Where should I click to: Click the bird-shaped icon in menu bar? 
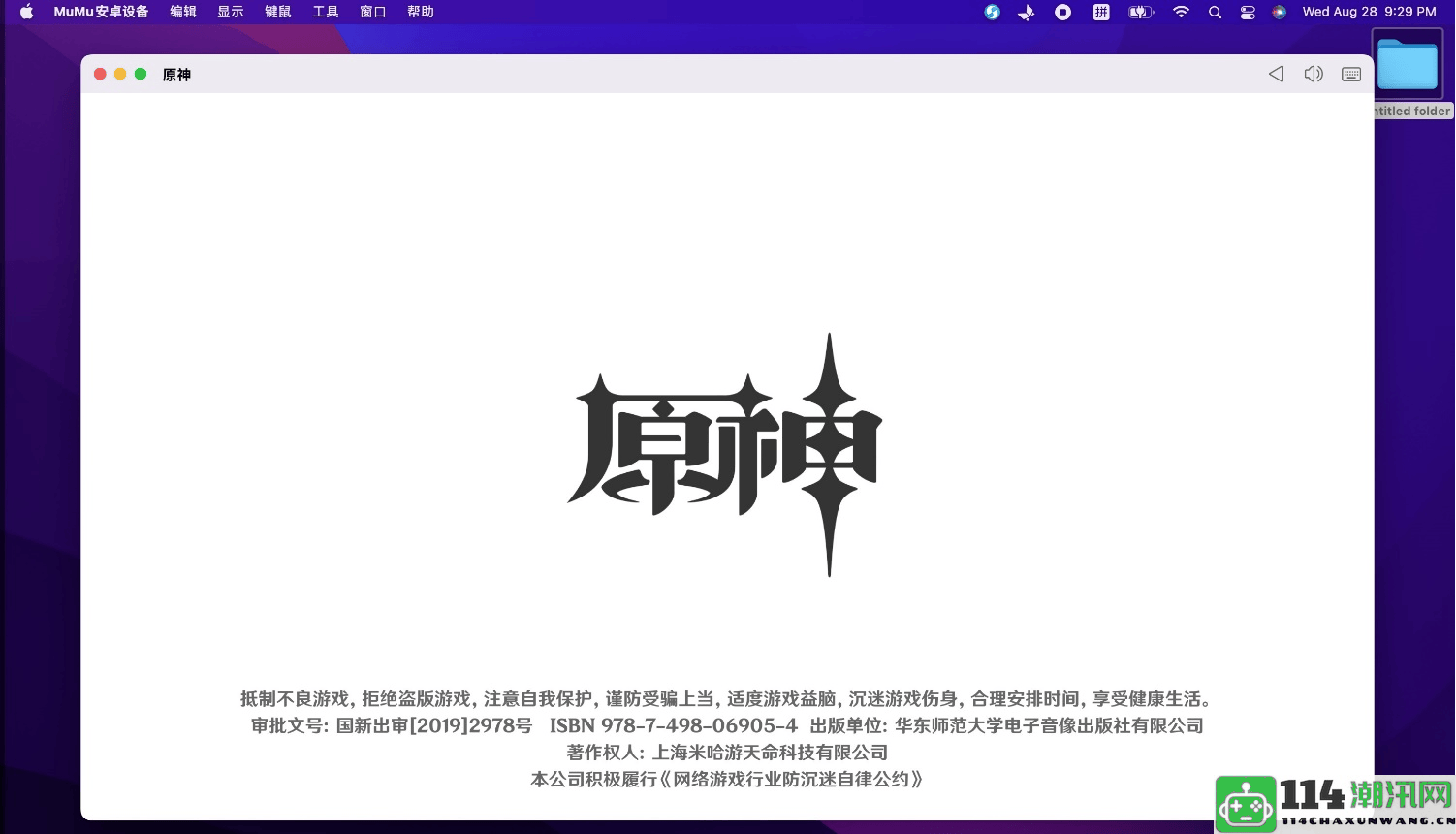[x=1027, y=12]
